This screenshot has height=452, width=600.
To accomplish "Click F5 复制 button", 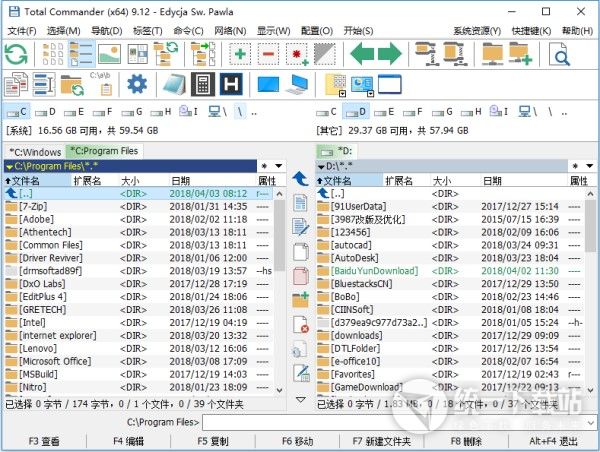I will 213,441.
